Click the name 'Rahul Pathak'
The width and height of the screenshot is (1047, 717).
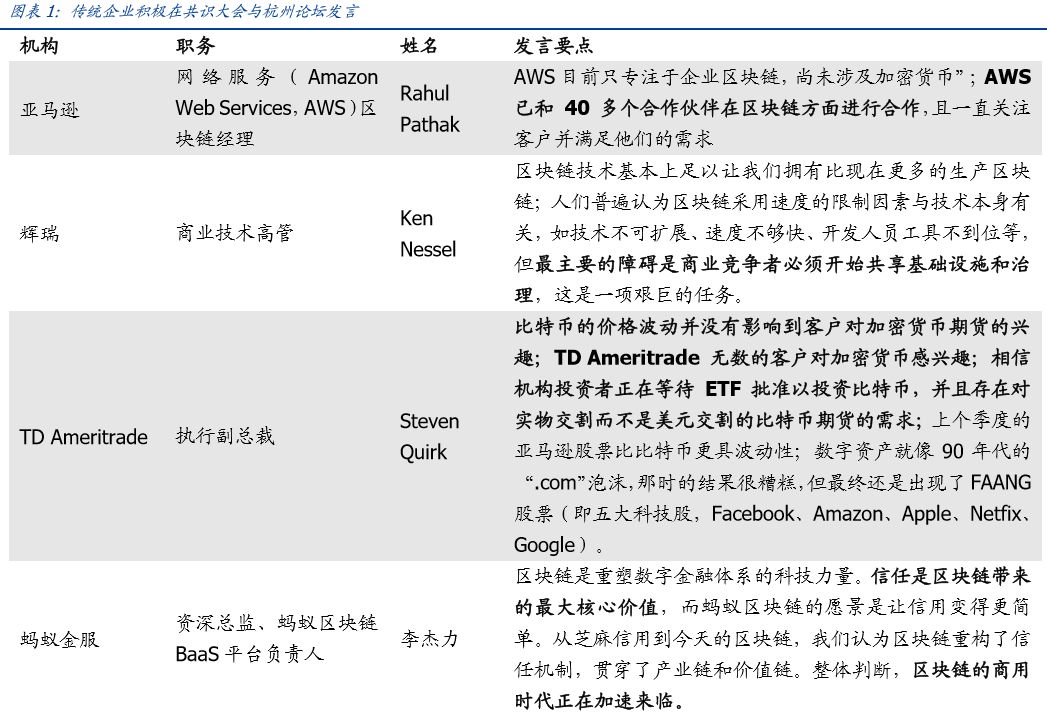tap(429, 108)
